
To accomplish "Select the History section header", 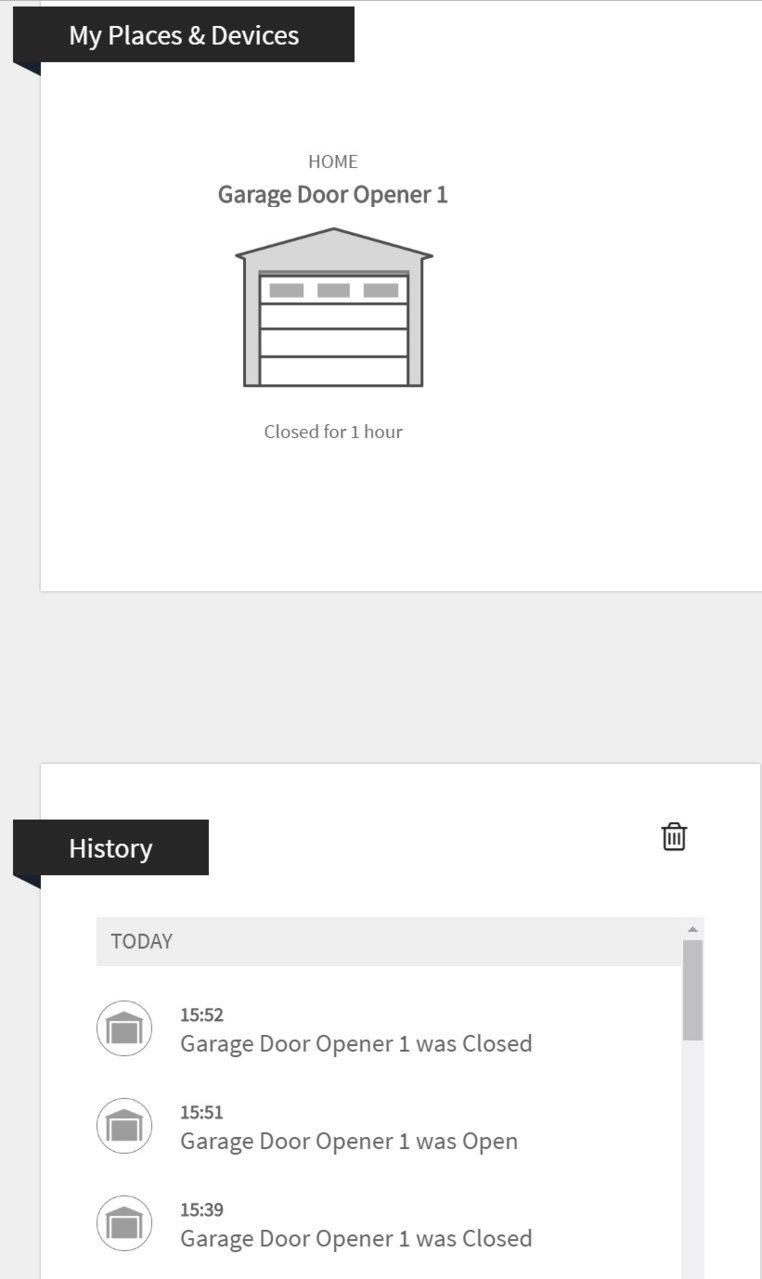I will click(x=111, y=848).
